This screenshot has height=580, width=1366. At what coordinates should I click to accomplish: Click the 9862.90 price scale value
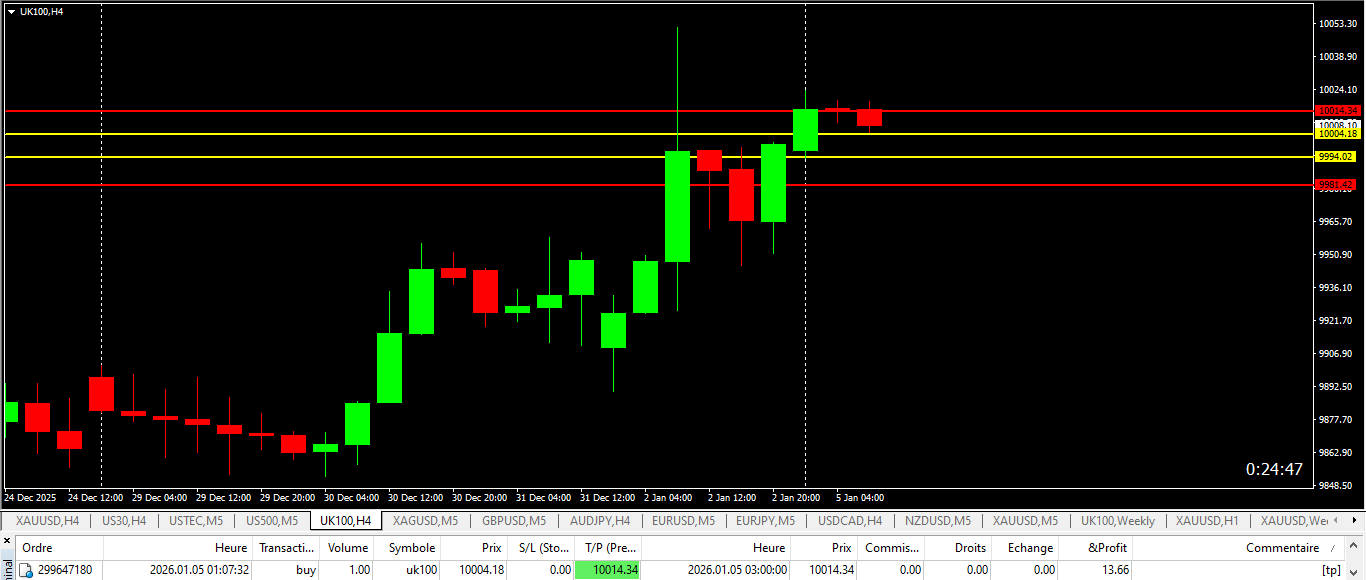[x=1336, y=453]
